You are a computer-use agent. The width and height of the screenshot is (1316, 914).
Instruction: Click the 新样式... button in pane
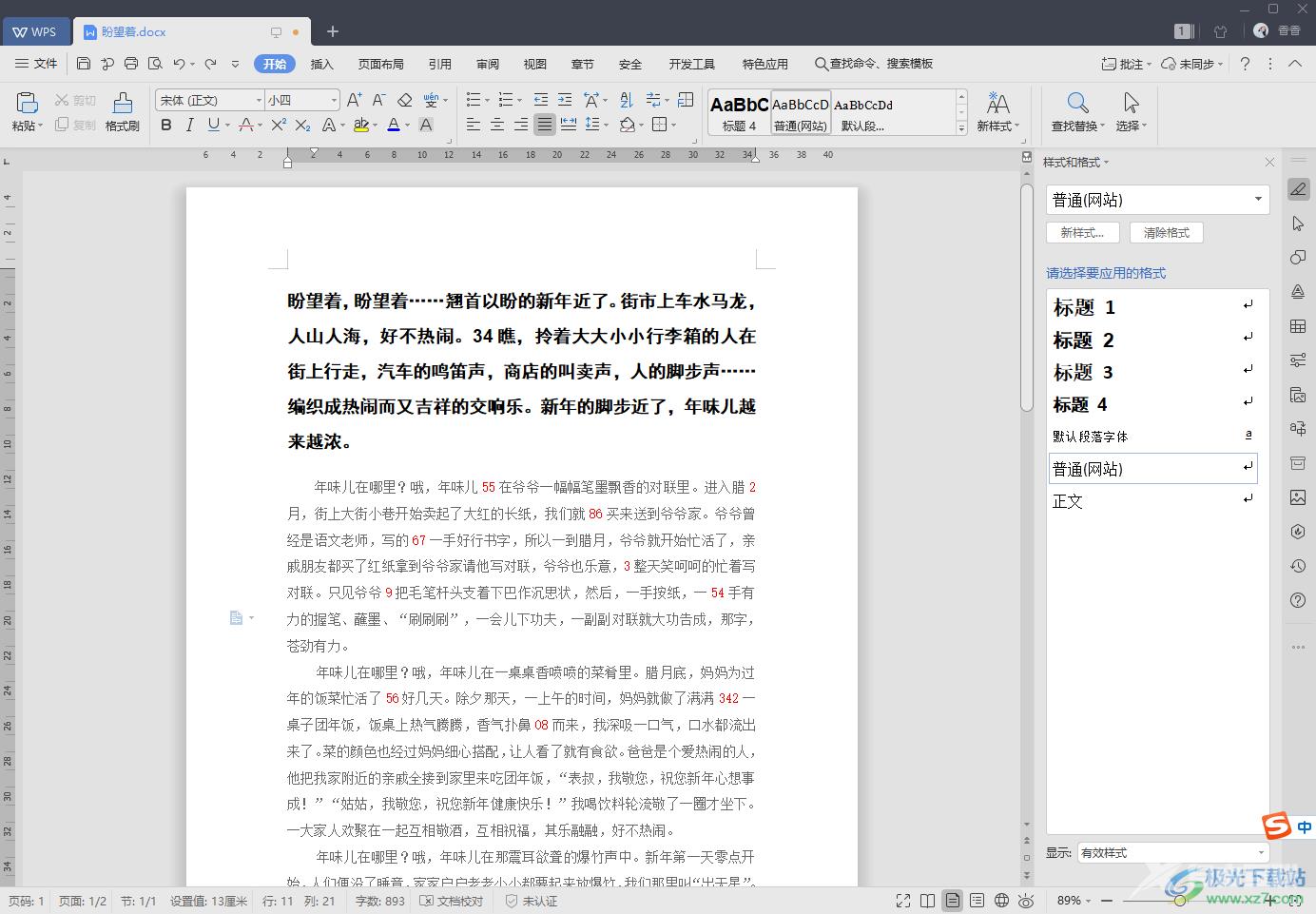point(1082,232)
